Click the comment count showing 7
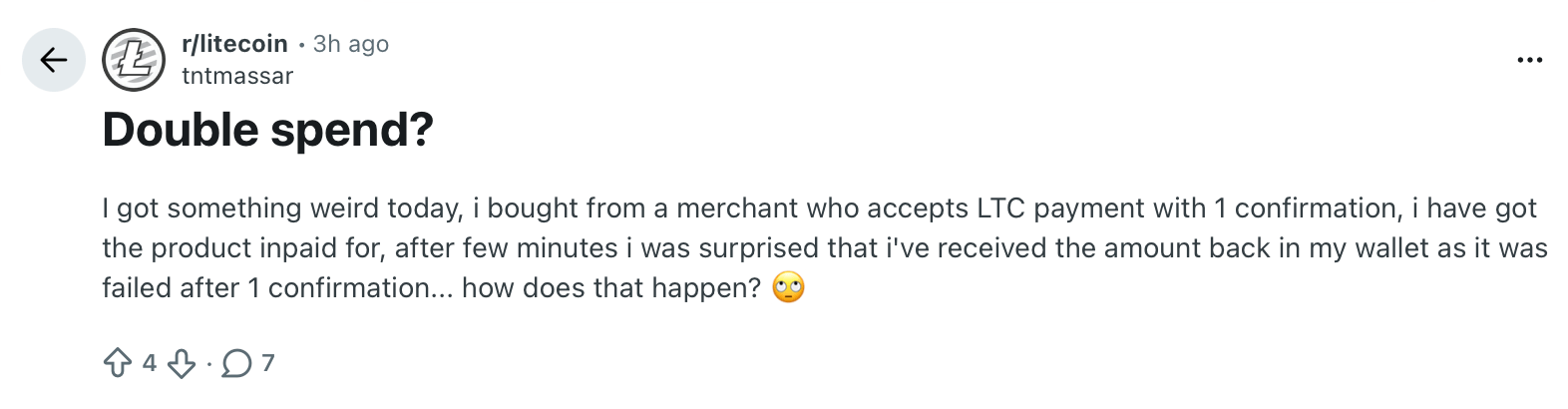 point(267,363)
